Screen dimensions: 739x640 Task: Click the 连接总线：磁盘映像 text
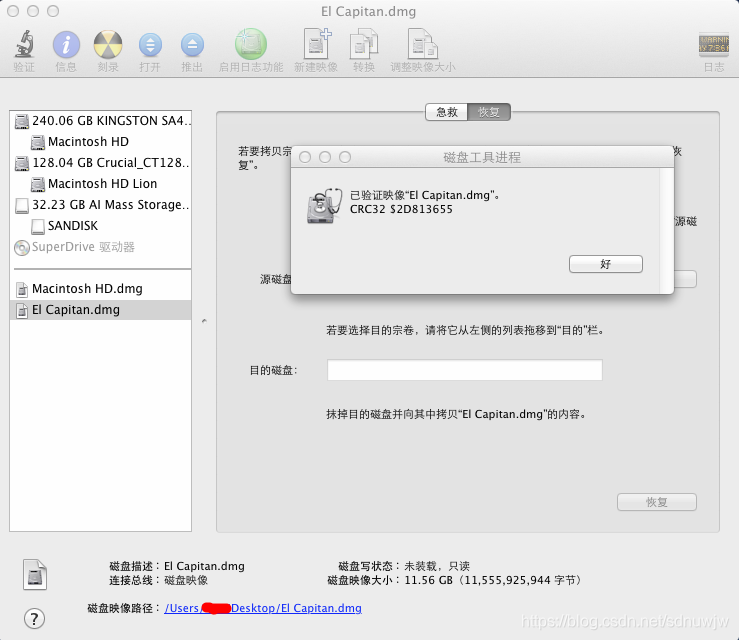click(x=158, y=580)
